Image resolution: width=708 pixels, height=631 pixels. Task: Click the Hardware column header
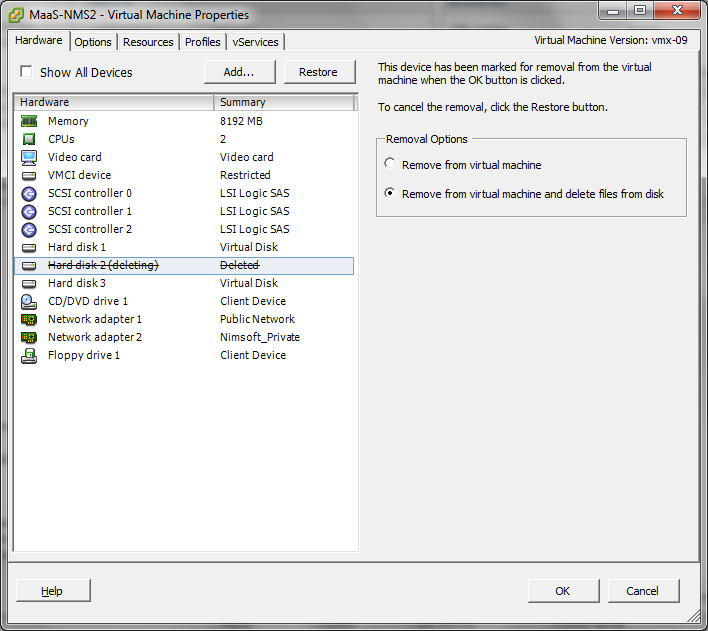(114, 103)
